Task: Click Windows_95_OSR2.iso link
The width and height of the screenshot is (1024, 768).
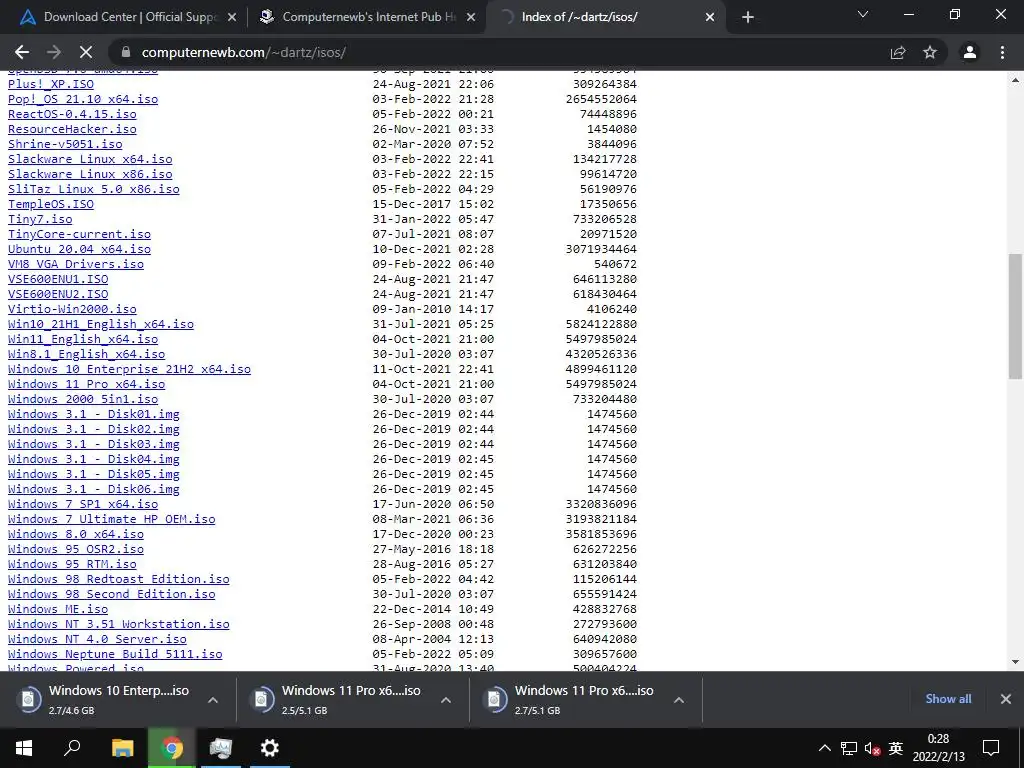Action: pos(76,550)
